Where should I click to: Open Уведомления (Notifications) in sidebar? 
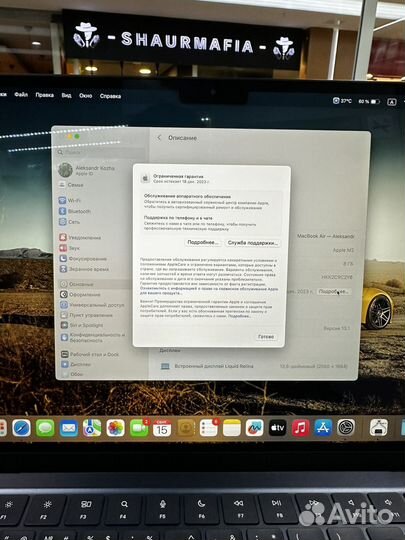point(80,237)
